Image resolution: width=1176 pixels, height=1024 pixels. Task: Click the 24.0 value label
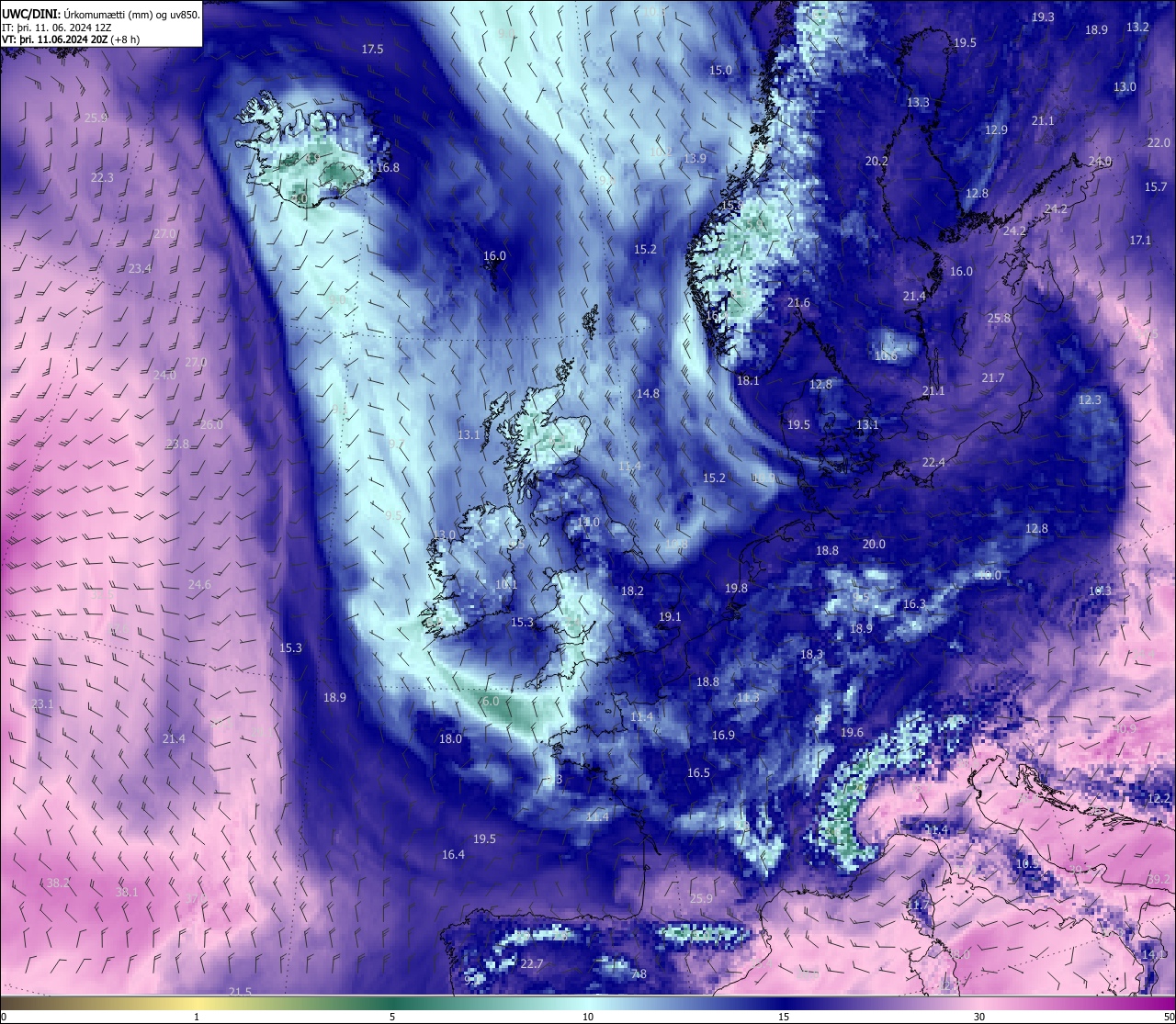click(x=164, y=376)
